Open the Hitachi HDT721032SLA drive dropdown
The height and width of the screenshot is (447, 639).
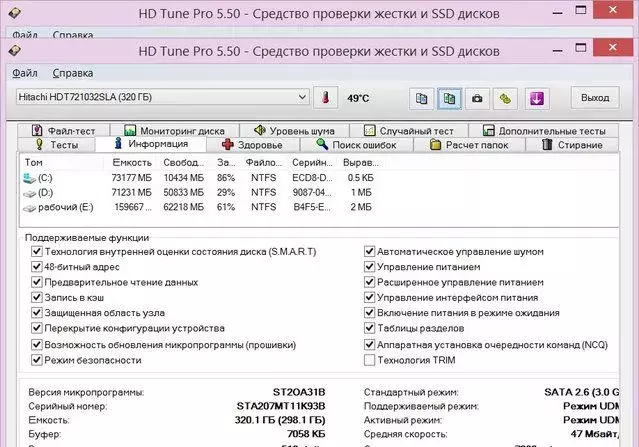coord(163,97)
